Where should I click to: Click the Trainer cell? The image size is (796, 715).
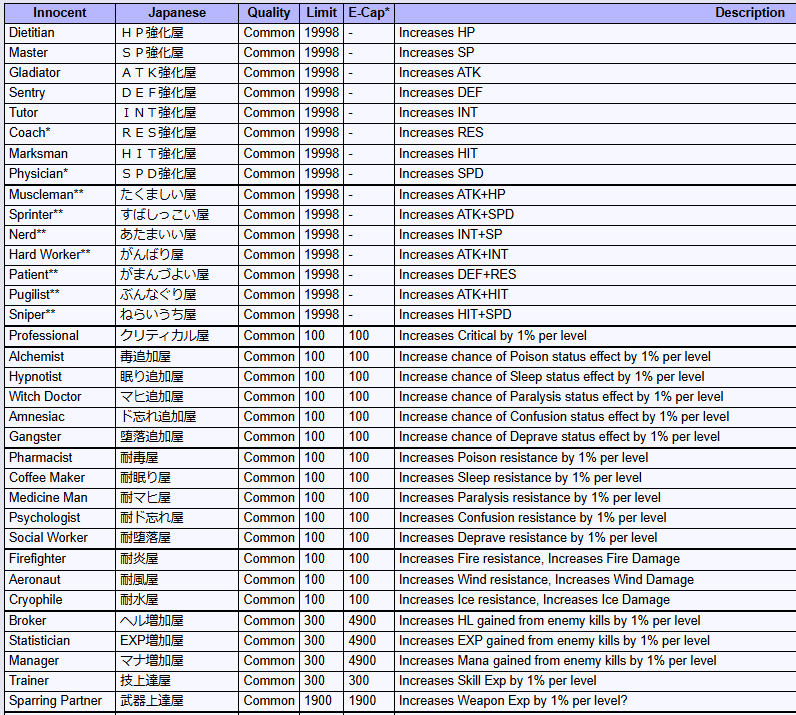(x=60, y=681)
